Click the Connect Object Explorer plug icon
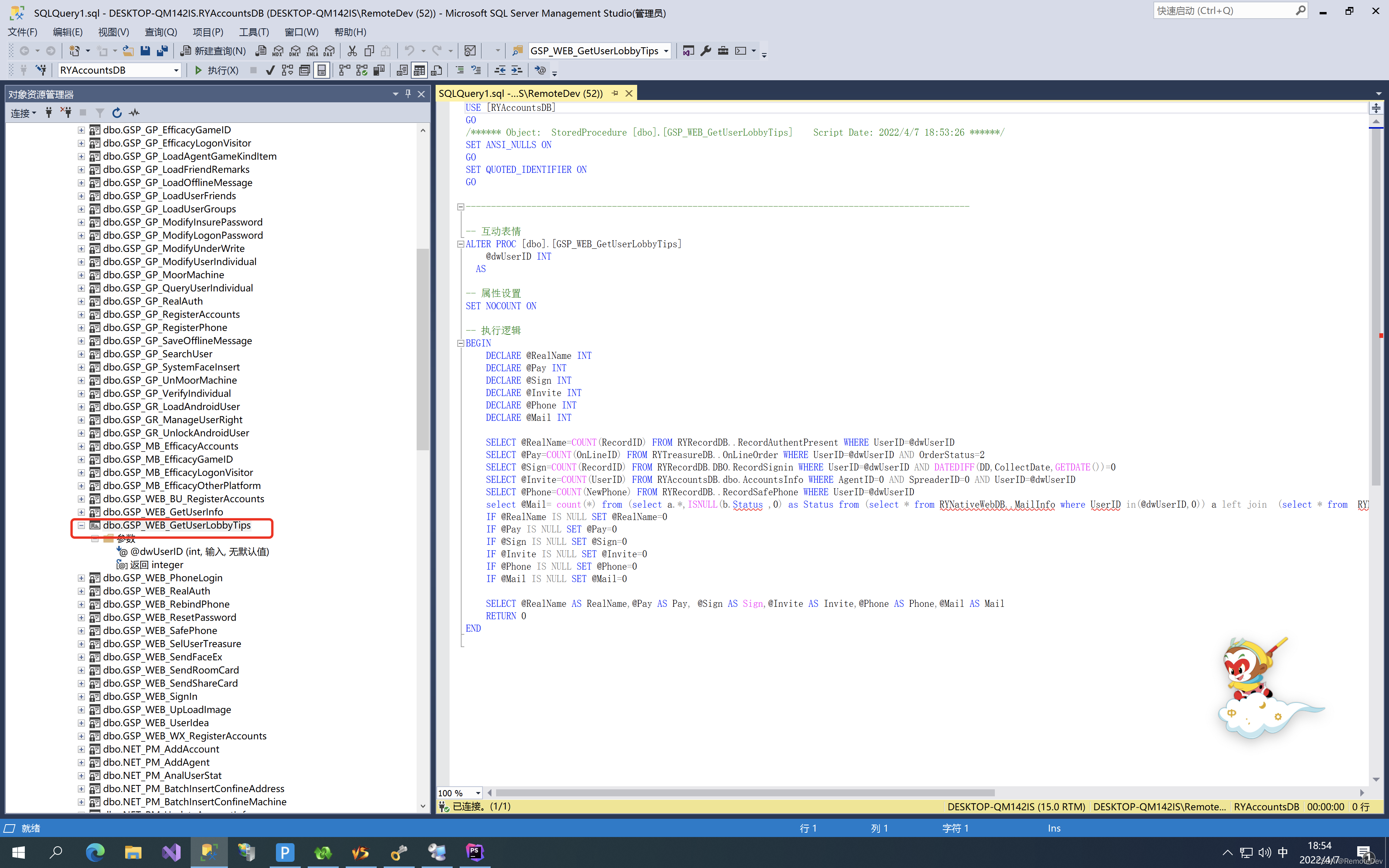The height and width of the screenshot is (868, 1389). coord(49,113)
